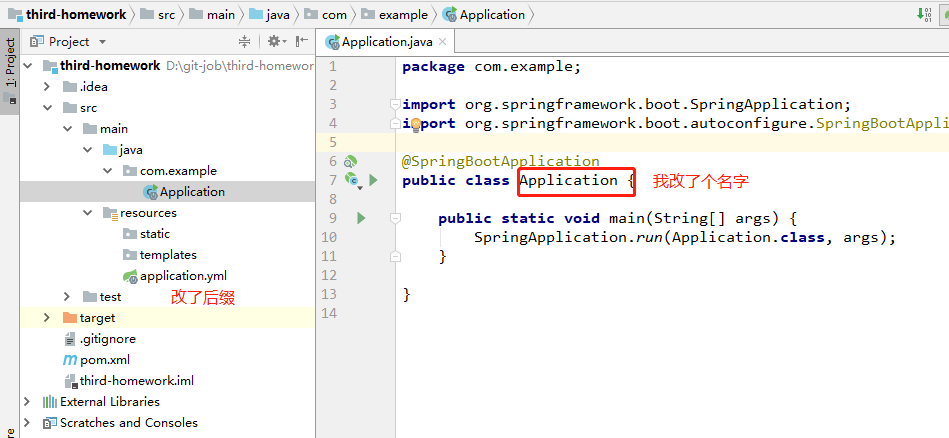This screenshot has width=949, height=438.
Task: Click the pom.xml Maven icon
Action: coord(70,360)
